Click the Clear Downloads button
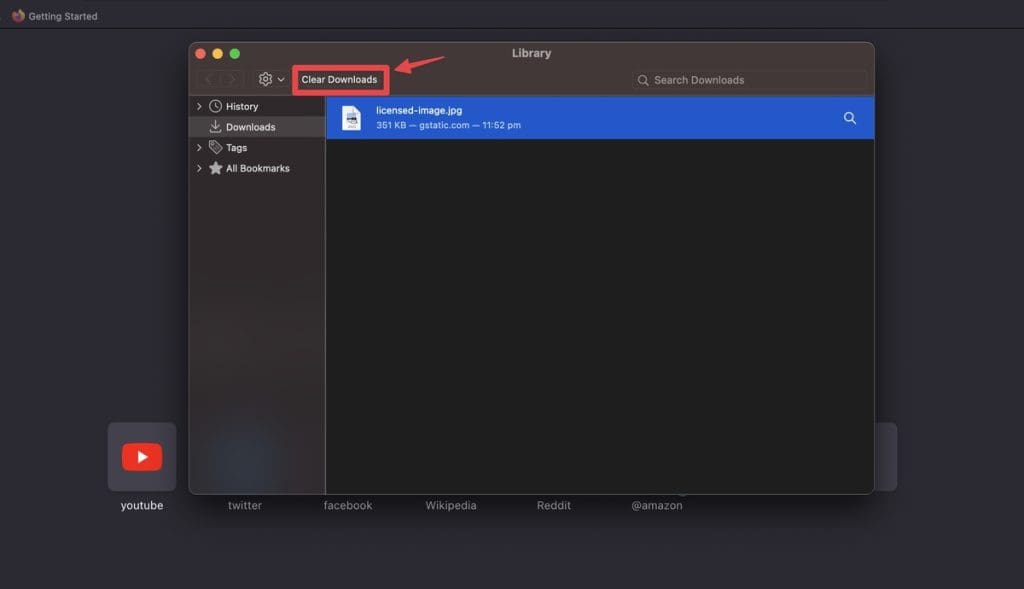This screenshot has width=1024, height=589. coord(339,80)
